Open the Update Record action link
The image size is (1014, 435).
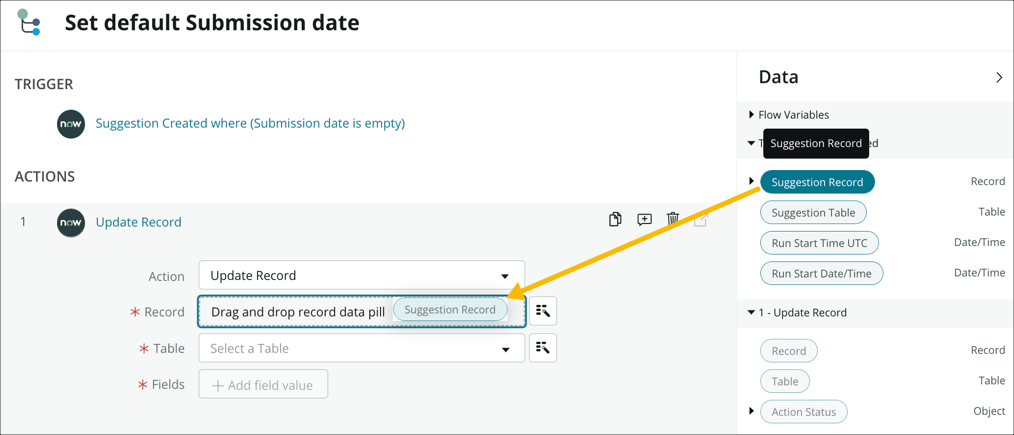point(138,222)
